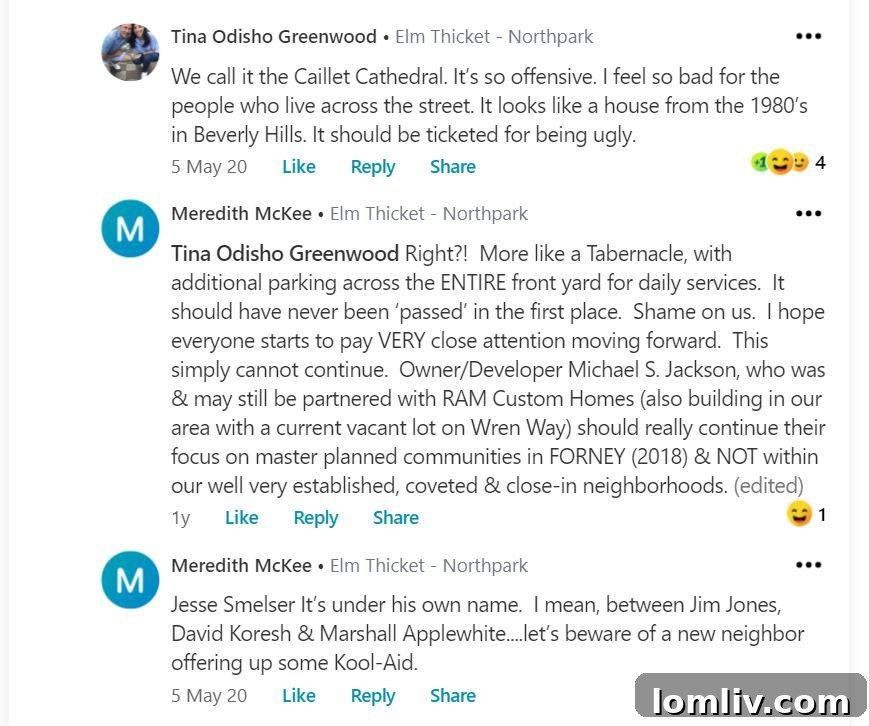Share Tina's Caillet Cathedral comment

click(452, 167)
